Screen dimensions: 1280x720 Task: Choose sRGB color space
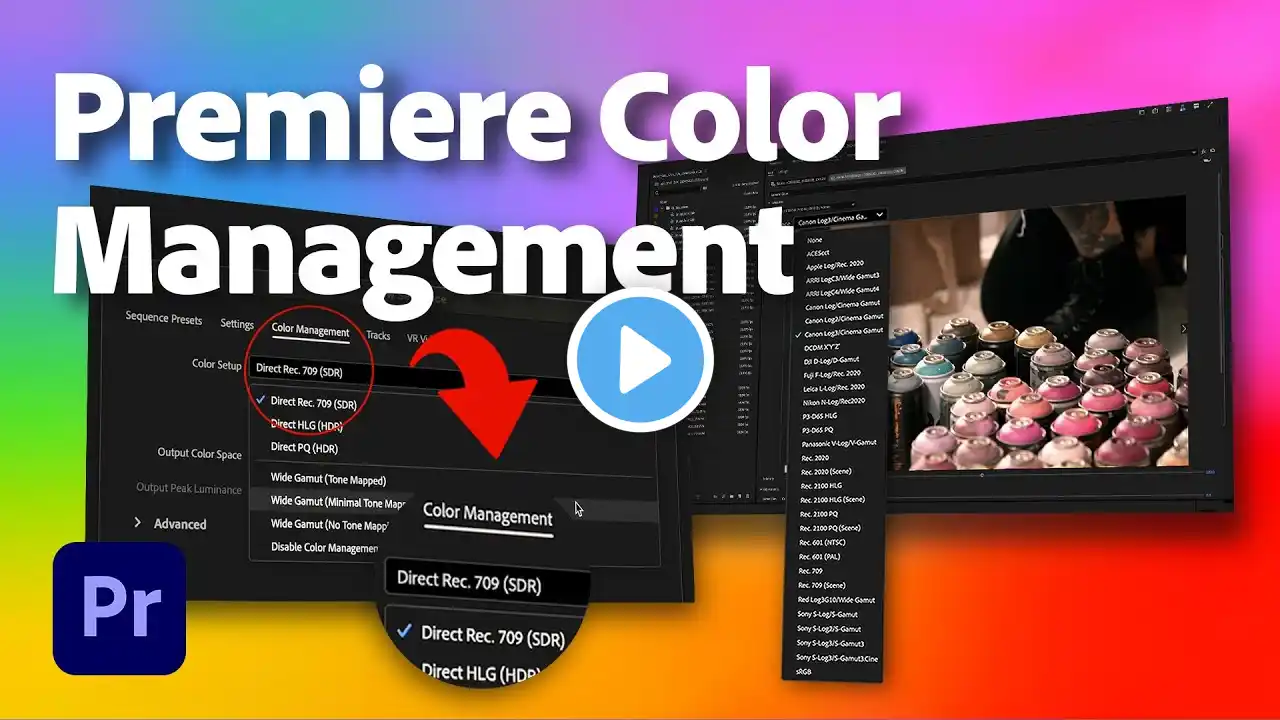point(804,672)
